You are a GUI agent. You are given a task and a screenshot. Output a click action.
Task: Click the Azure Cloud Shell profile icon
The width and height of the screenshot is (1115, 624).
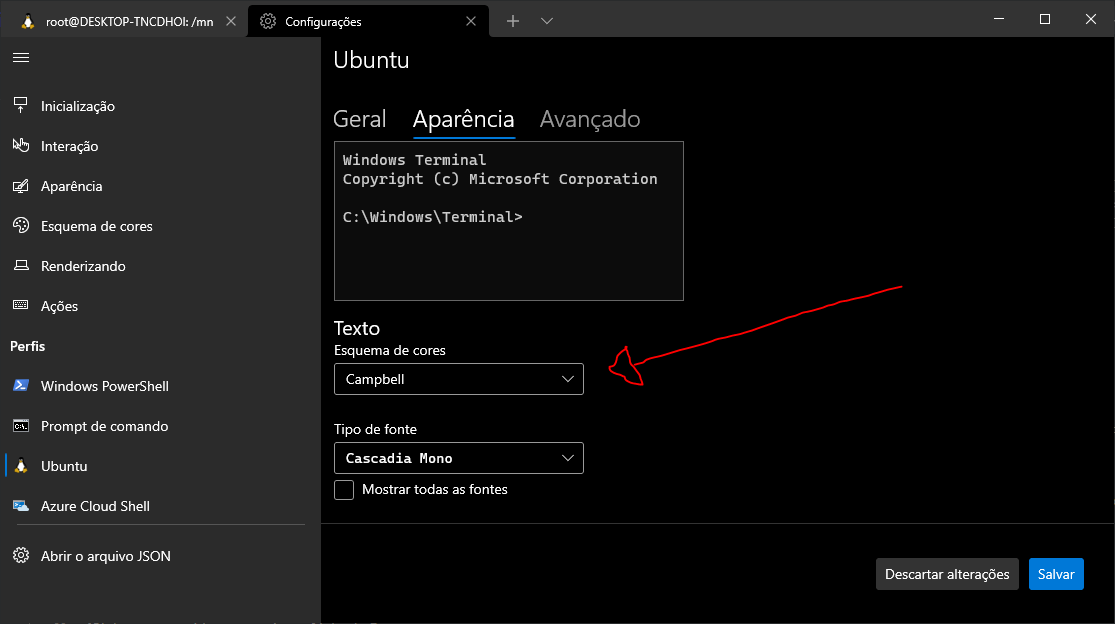[21, 505]
